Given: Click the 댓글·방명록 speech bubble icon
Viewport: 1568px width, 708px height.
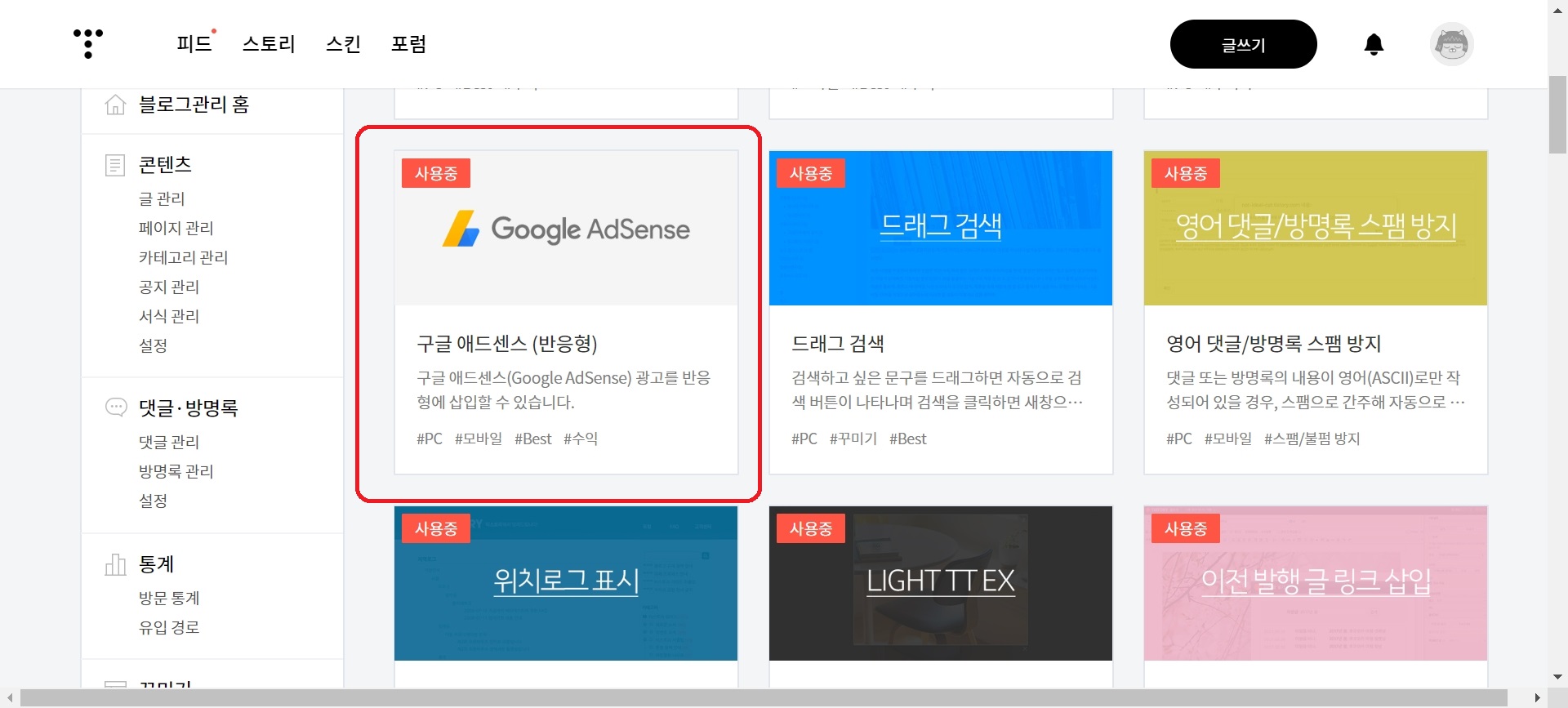Looking at the screenshot, I should click(116, 407).
